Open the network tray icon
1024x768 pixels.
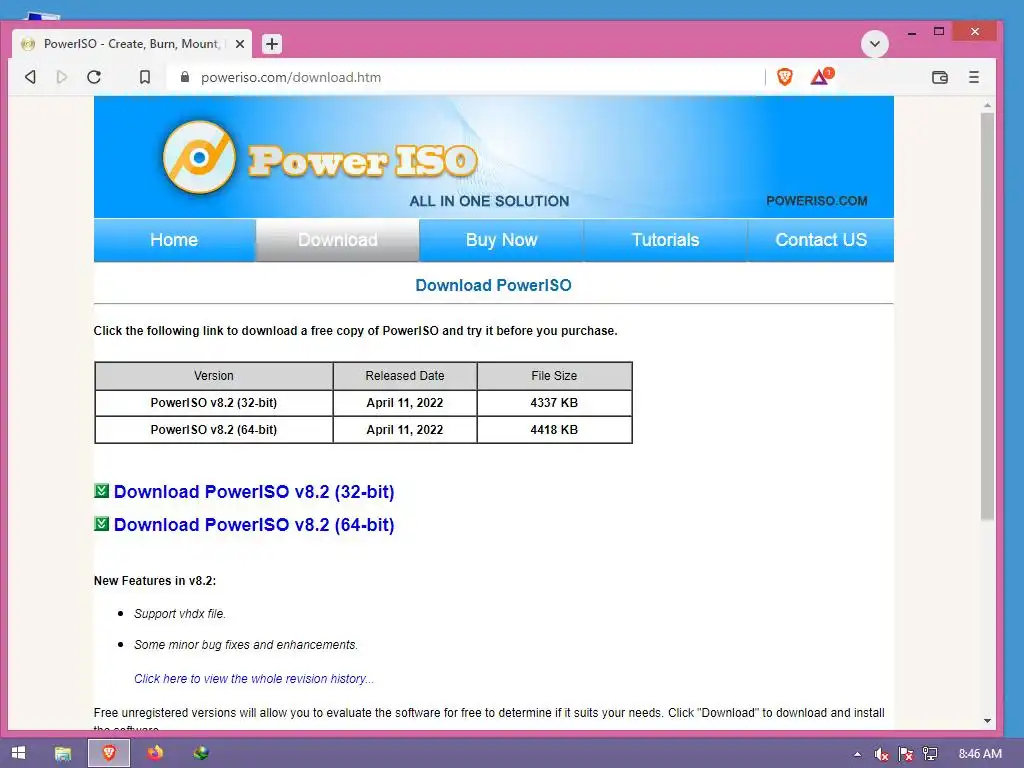[930, 754]
